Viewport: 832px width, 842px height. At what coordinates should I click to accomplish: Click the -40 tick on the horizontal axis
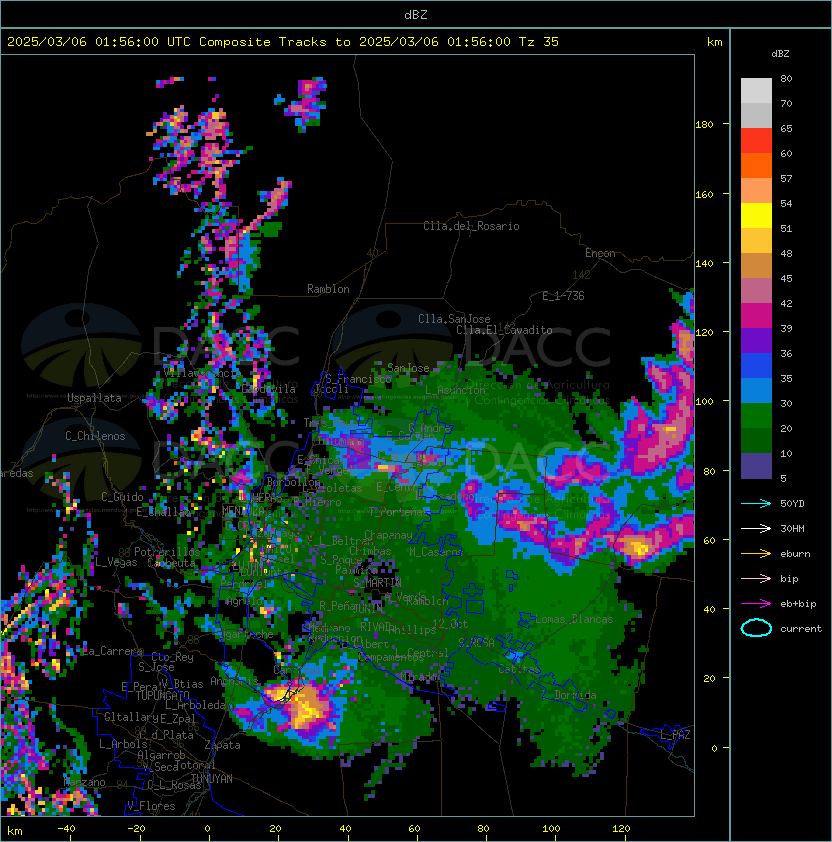pos(66,829)
